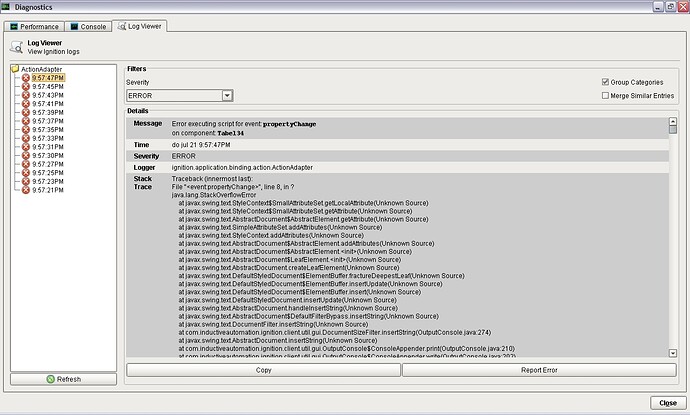
Task: Click error icon for 9:57:43PM entry
Action: pos(26,95)
